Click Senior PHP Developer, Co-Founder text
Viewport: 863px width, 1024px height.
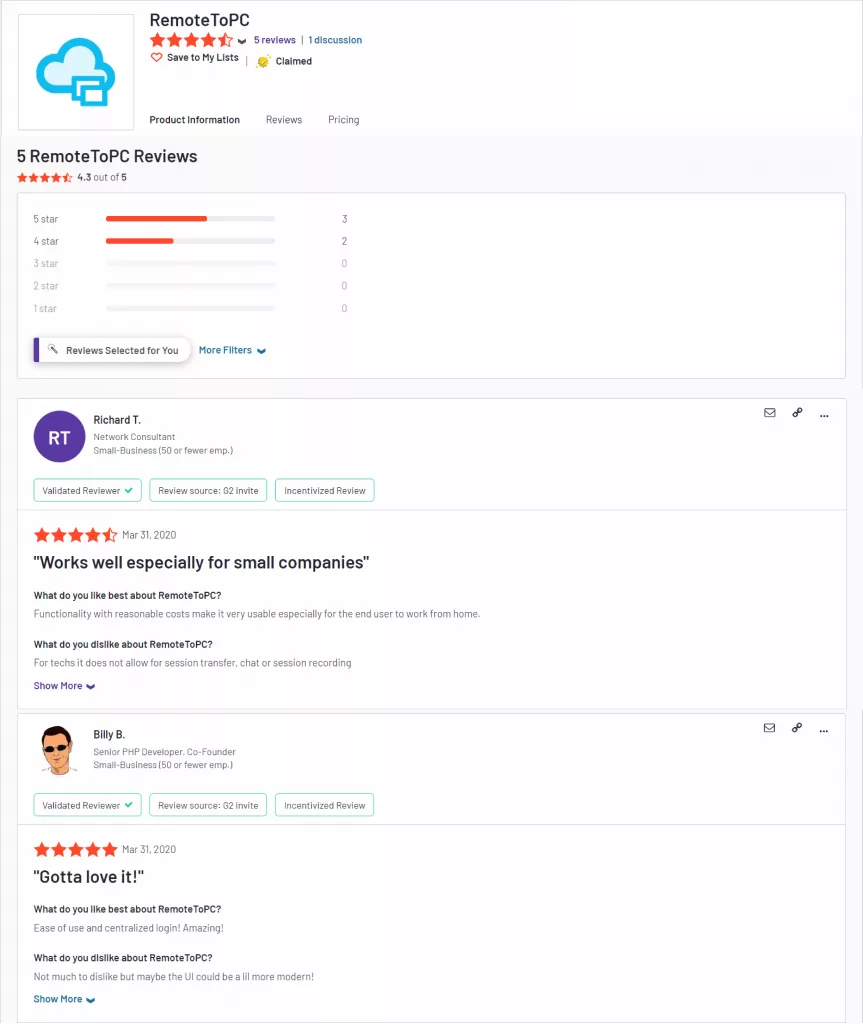tap(164, 752)
